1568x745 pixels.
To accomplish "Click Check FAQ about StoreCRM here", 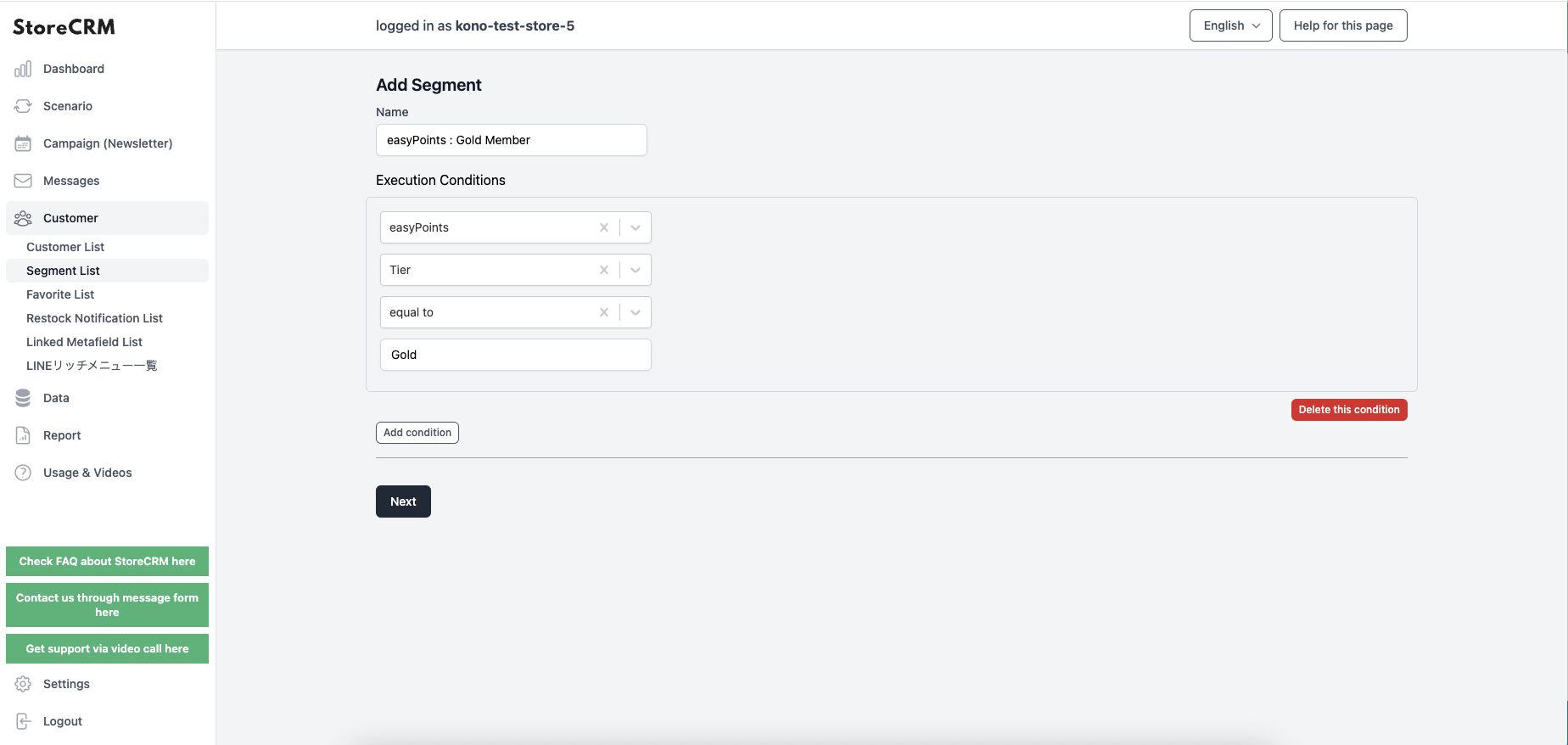I will [x=107, y=562].
